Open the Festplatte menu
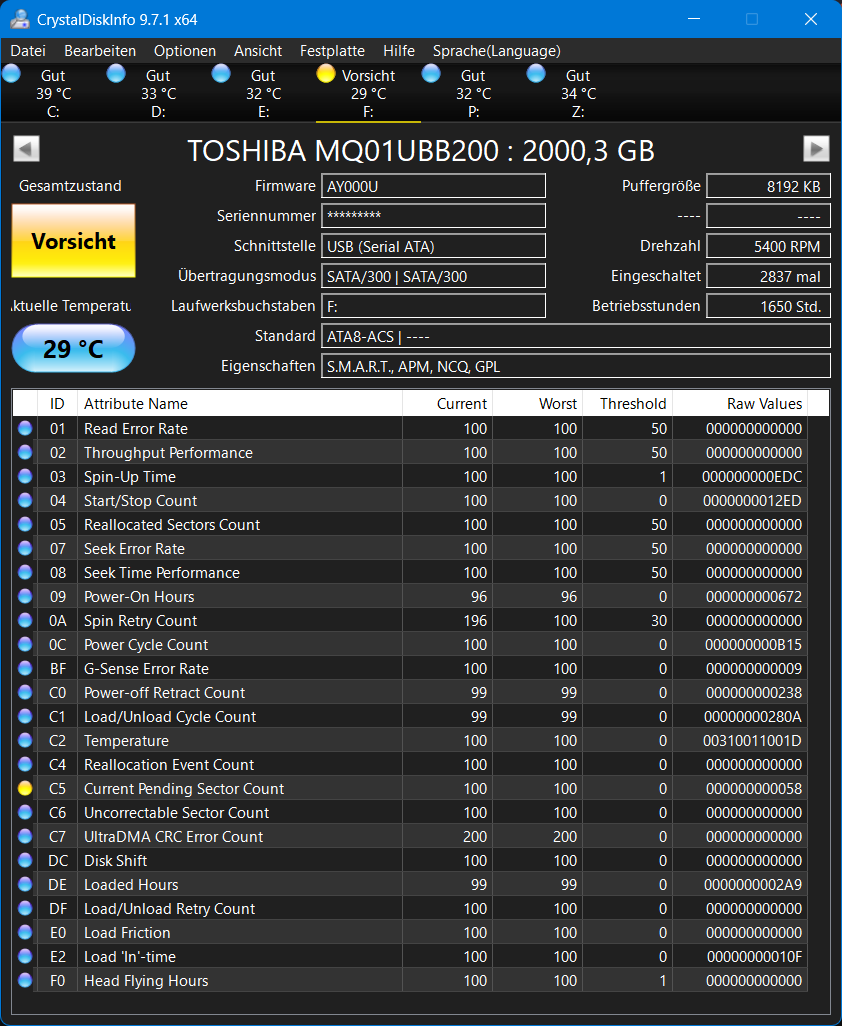 coord(332,51)
